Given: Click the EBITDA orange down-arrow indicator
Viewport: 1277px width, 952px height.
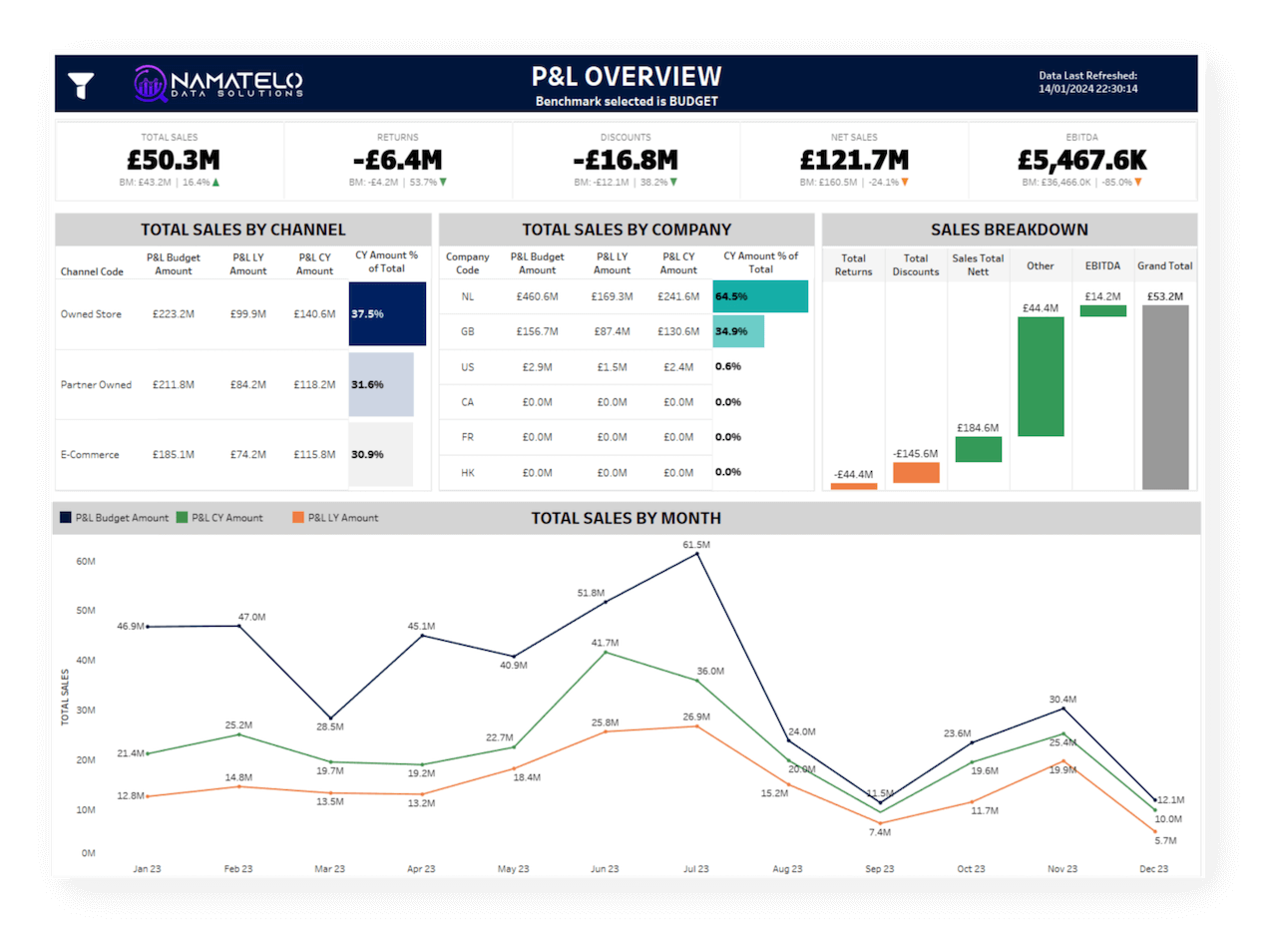Looking at the screenshot, I should tap(1137, 183).
